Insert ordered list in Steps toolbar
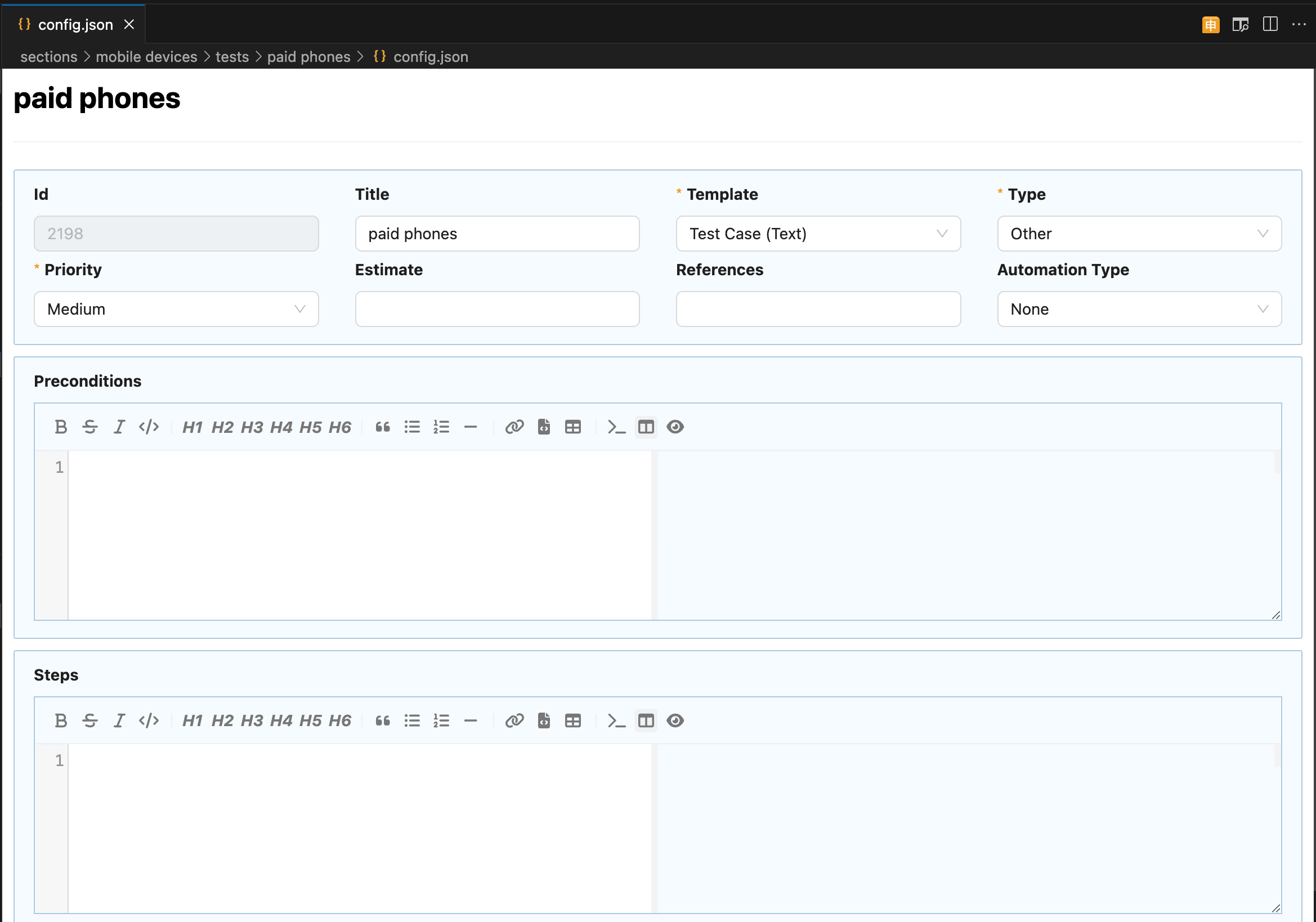 pyautogui.click(x=441, y=720)
